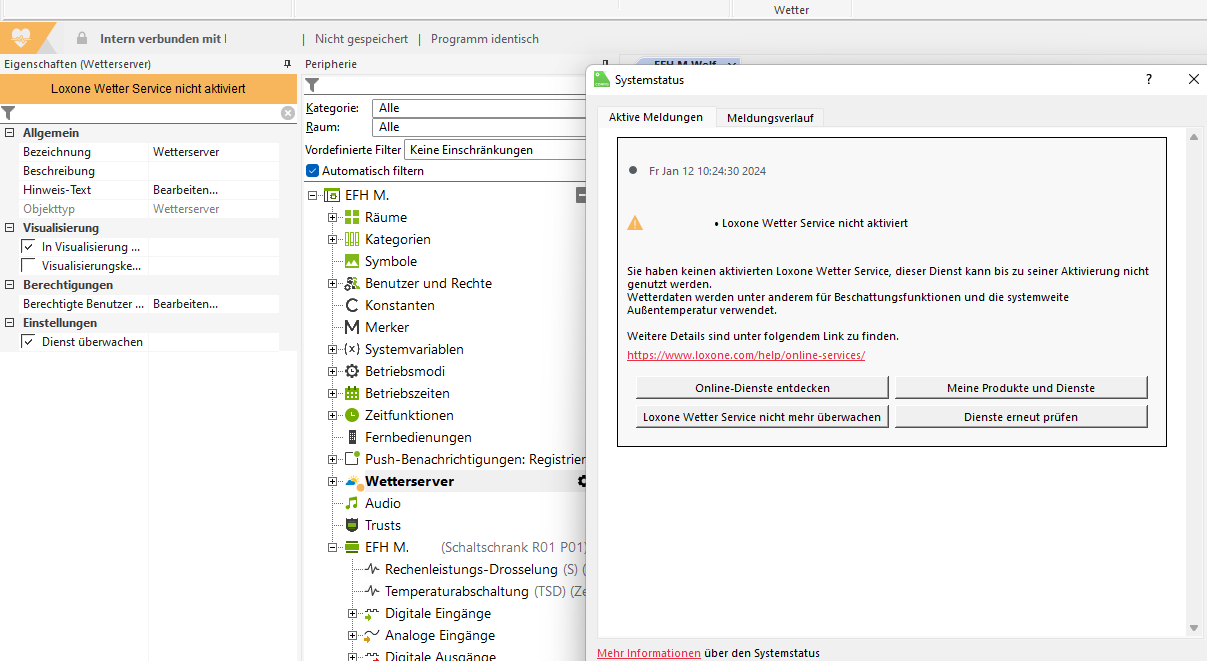Expand the Betriebsmodi node
The height and width of the screenshot is (661, 1207).
click(333, 371)
